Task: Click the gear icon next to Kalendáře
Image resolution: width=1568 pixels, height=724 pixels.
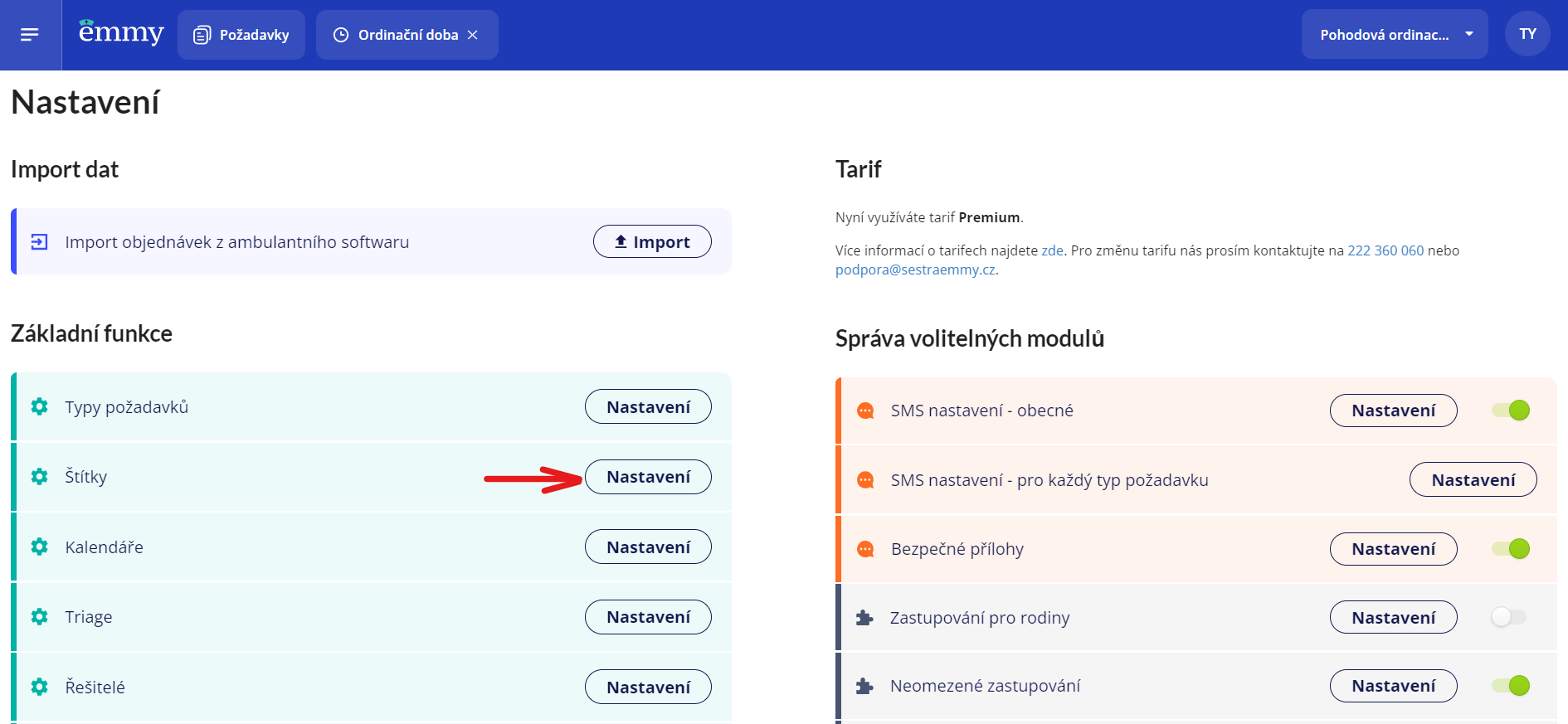Action: 39,547
